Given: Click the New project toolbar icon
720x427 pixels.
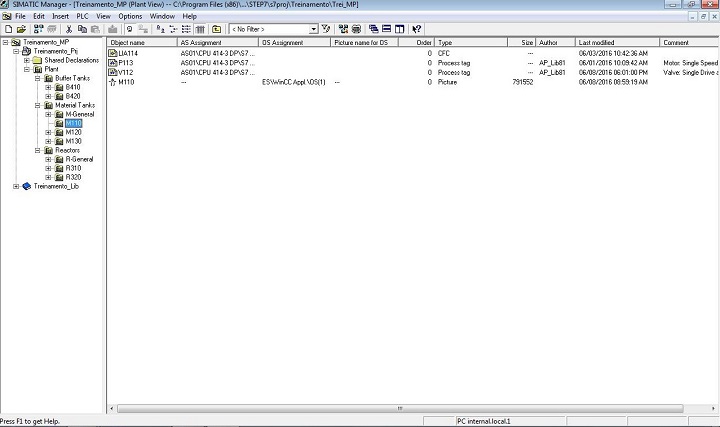Looking at the screenshot, I should click(x=8, y=29).
